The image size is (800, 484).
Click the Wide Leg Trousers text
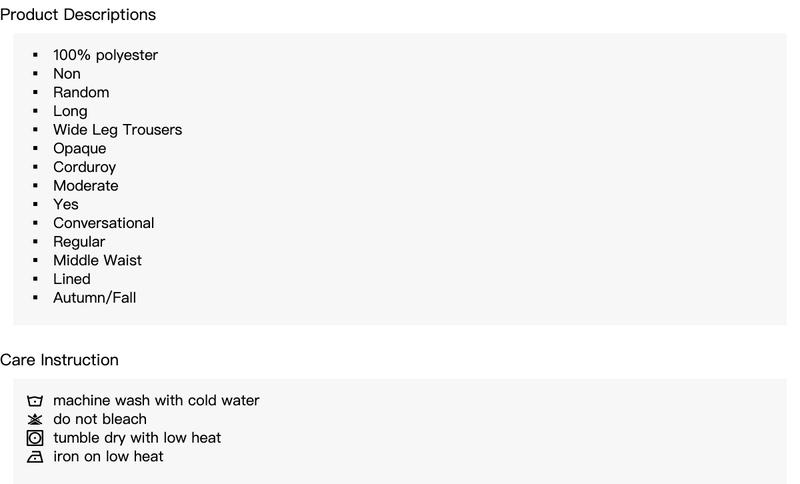tap(117, 130)
